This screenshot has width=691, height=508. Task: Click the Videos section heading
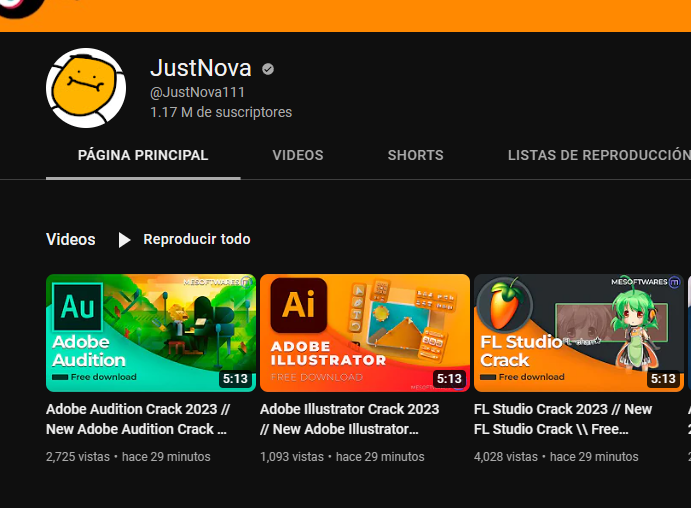point(71,240)
